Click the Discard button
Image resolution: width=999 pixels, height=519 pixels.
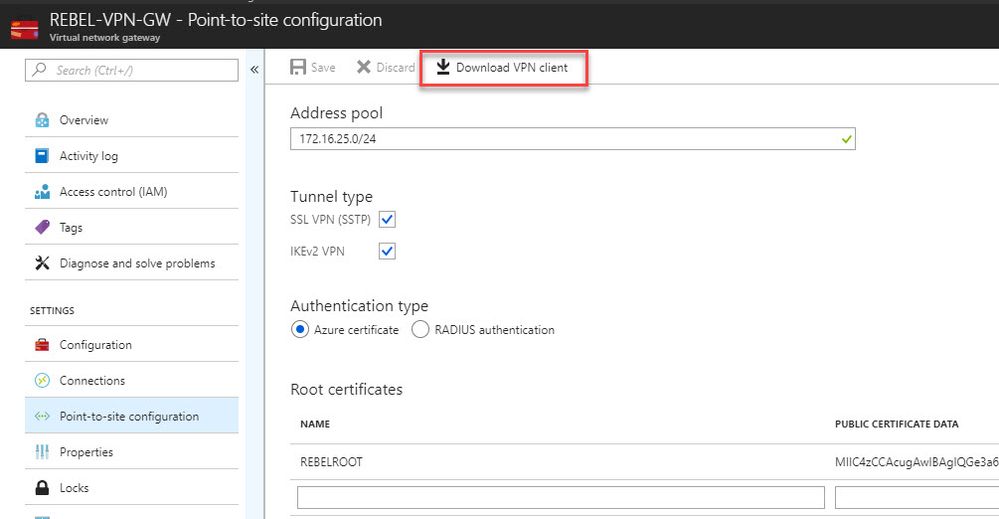386,68
